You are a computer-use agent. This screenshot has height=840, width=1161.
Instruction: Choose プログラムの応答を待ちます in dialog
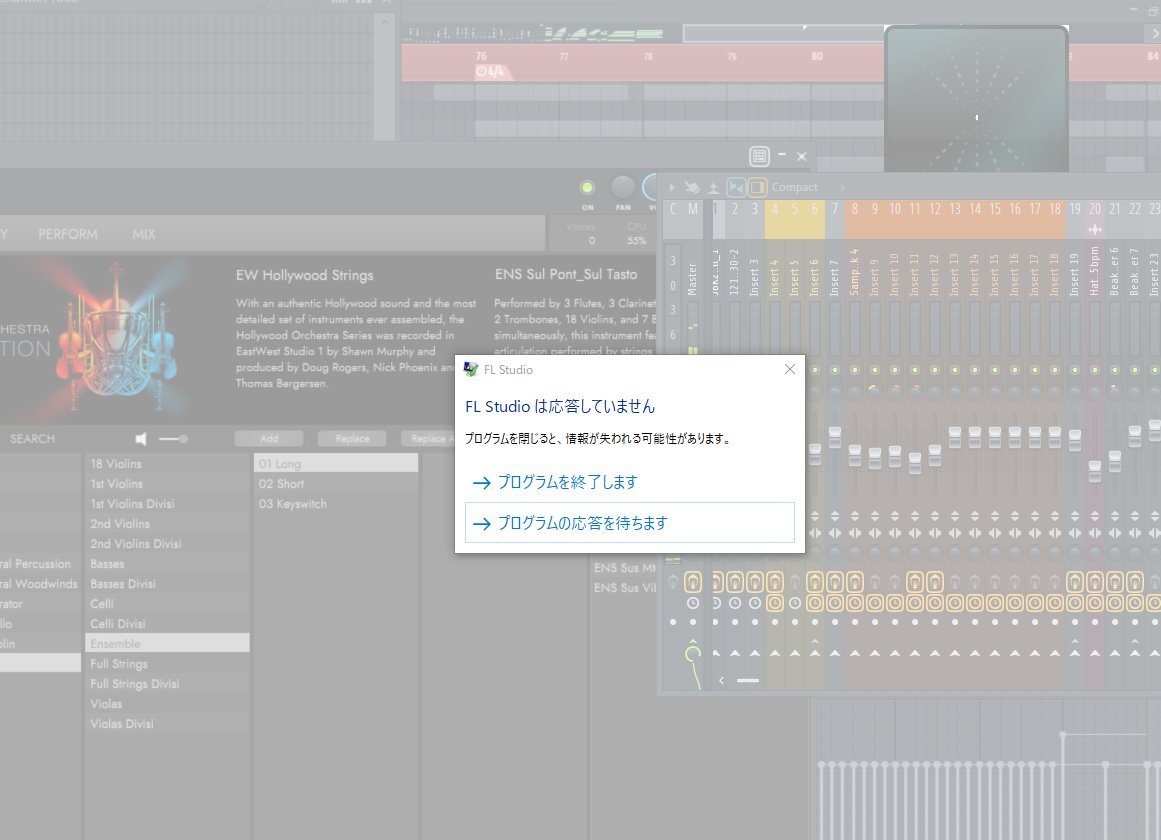click(629, 523)
